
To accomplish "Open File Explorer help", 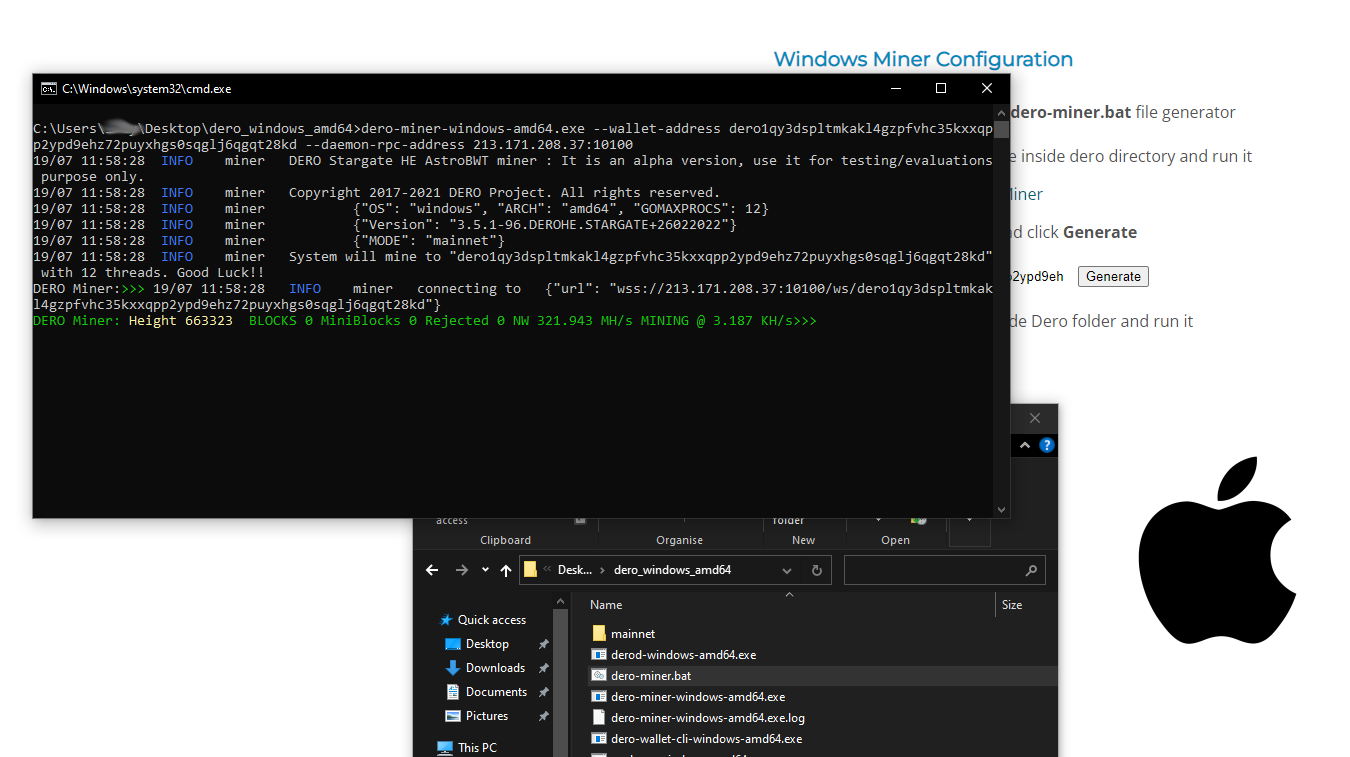I will (x=1046, y=445).
